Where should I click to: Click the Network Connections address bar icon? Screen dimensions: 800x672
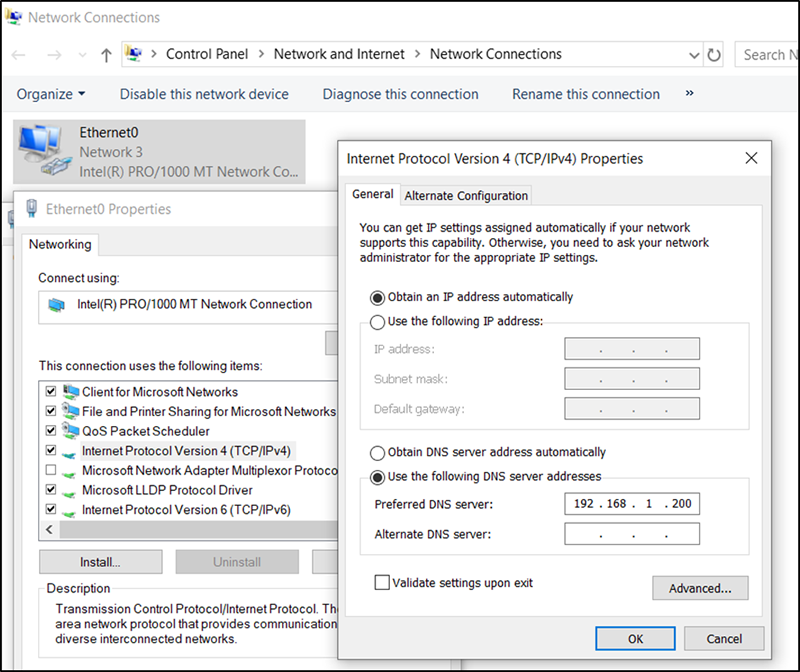point(134,54)
